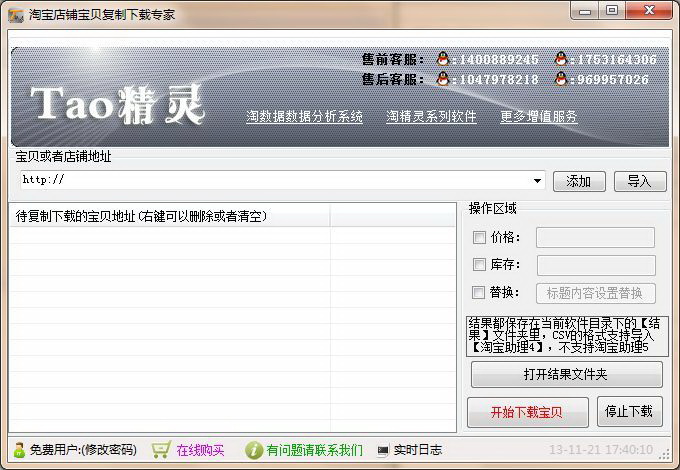
Task: Enable the 库存 stock checkbox
Action: pyautogui.click(x=479, y=264)
